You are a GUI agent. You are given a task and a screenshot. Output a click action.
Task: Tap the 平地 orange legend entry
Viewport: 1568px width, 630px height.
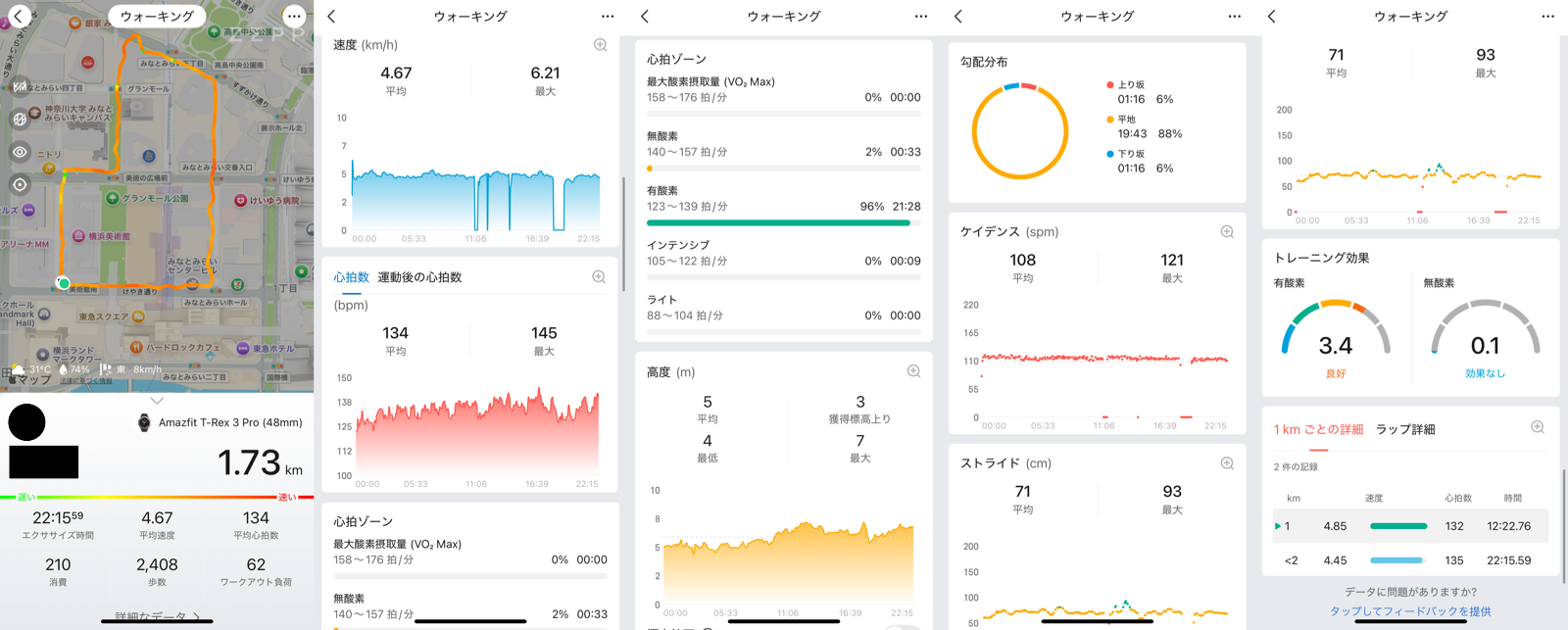[1144, 126]
